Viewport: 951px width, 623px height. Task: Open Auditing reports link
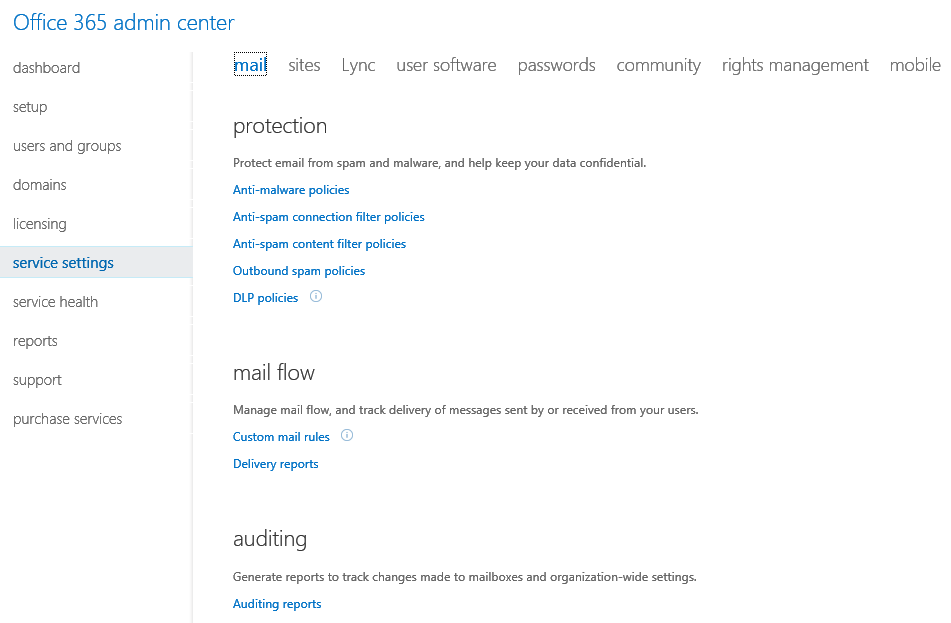click(277, 604)
